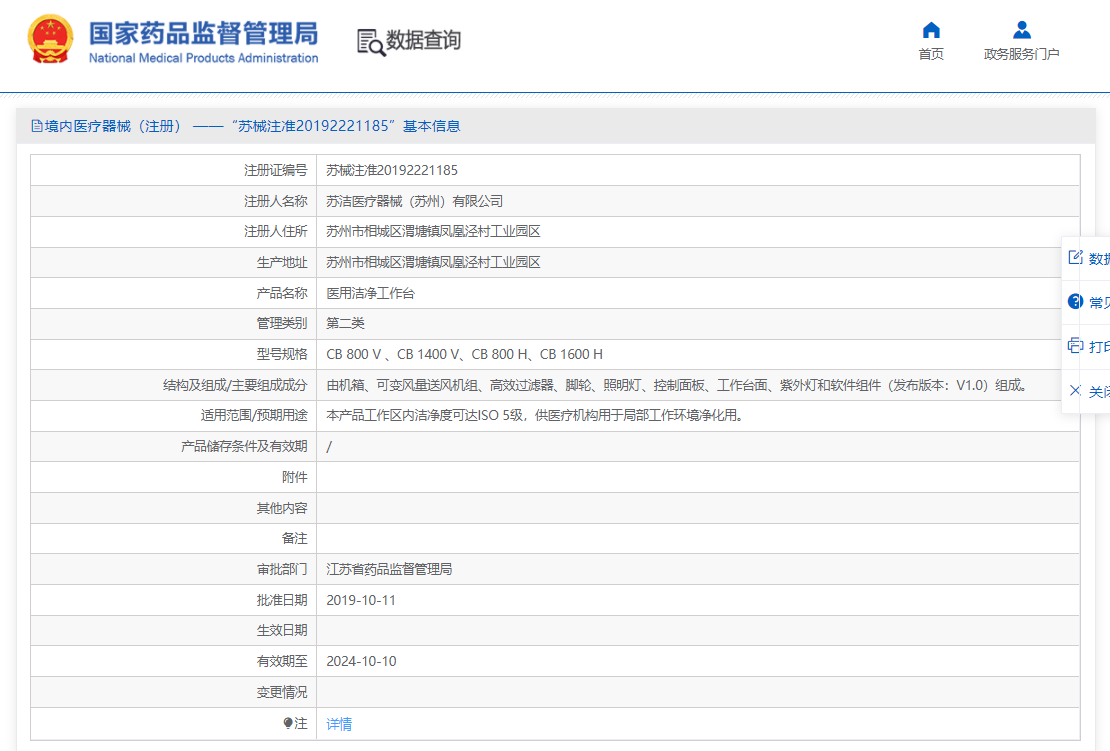Click the national emblem logo
This screenshot has height=751, width=1110.
tap(50, 40)
